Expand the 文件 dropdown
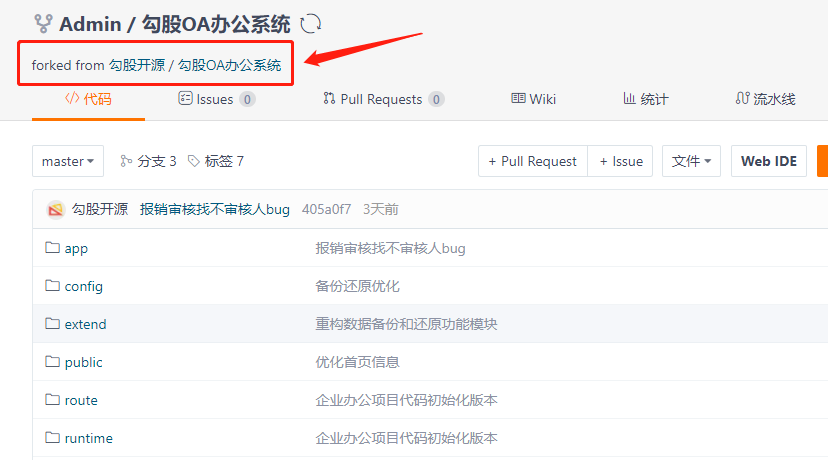The image size is (828, 460). tap(691, 161)
